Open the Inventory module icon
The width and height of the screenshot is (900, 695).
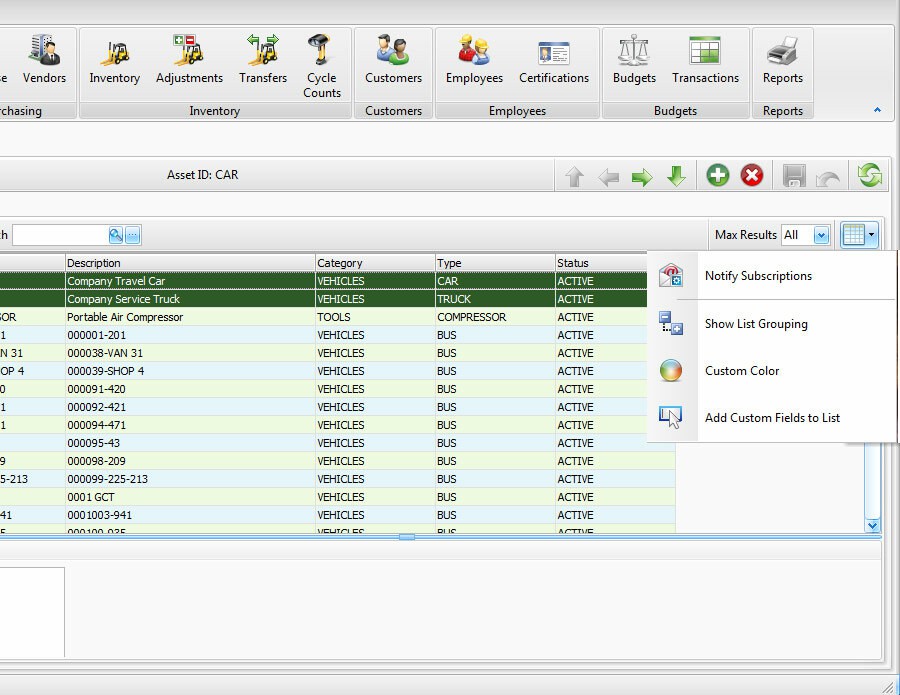[114, 60]
